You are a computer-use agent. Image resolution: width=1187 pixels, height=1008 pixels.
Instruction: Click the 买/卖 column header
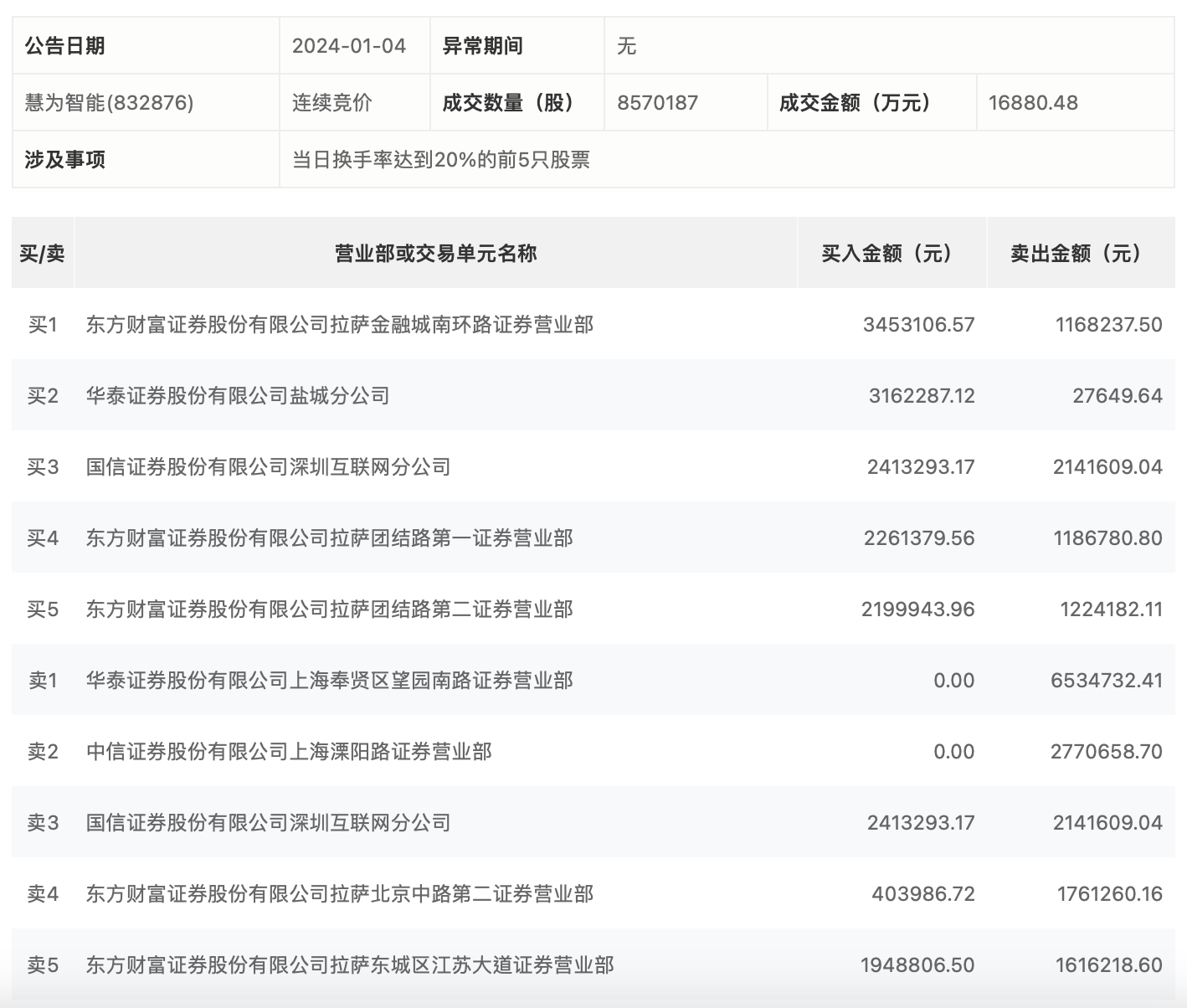[x=43, y=253]
